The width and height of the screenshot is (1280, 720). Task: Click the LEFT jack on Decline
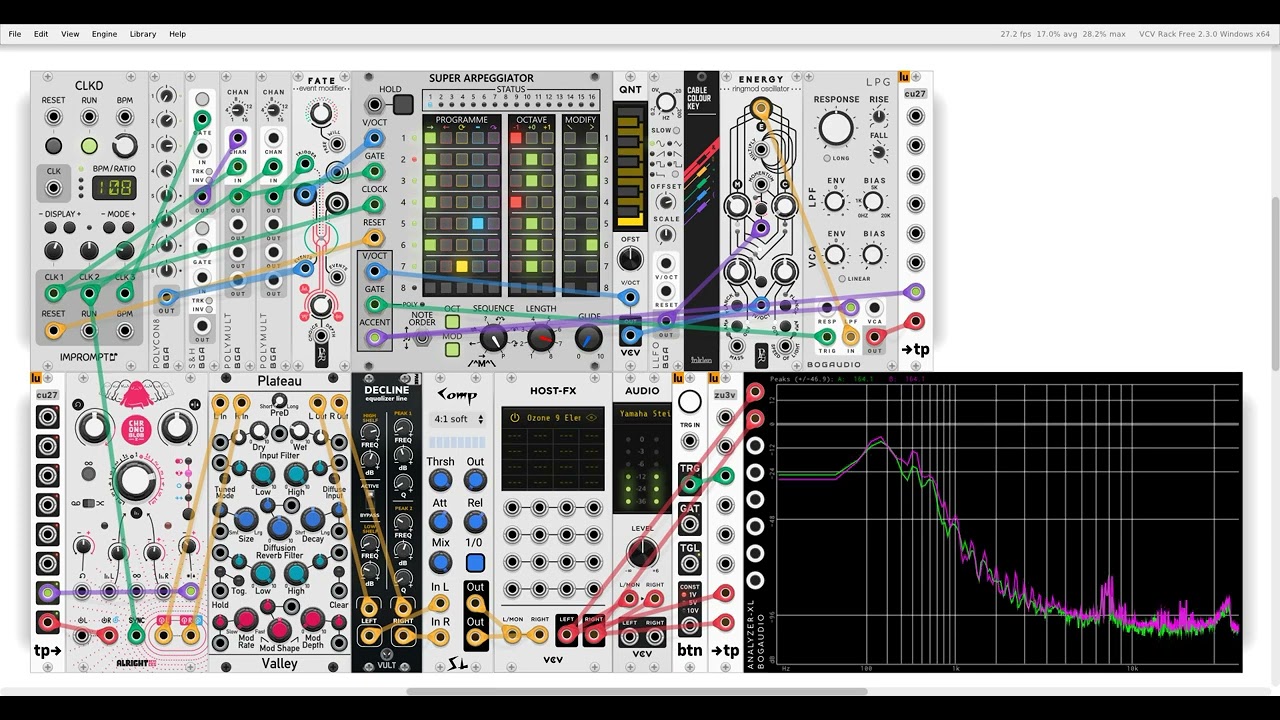tap(370, 634)
